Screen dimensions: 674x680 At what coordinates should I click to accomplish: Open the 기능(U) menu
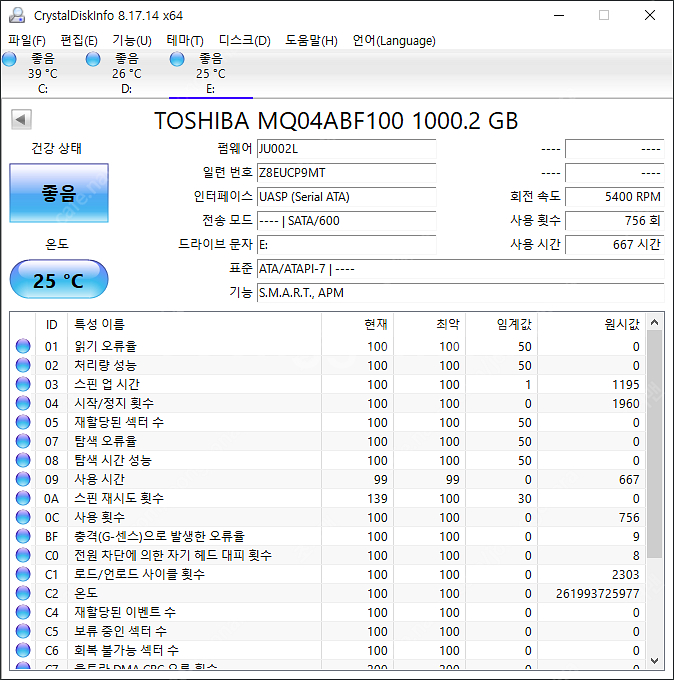[x=132, y=41]
